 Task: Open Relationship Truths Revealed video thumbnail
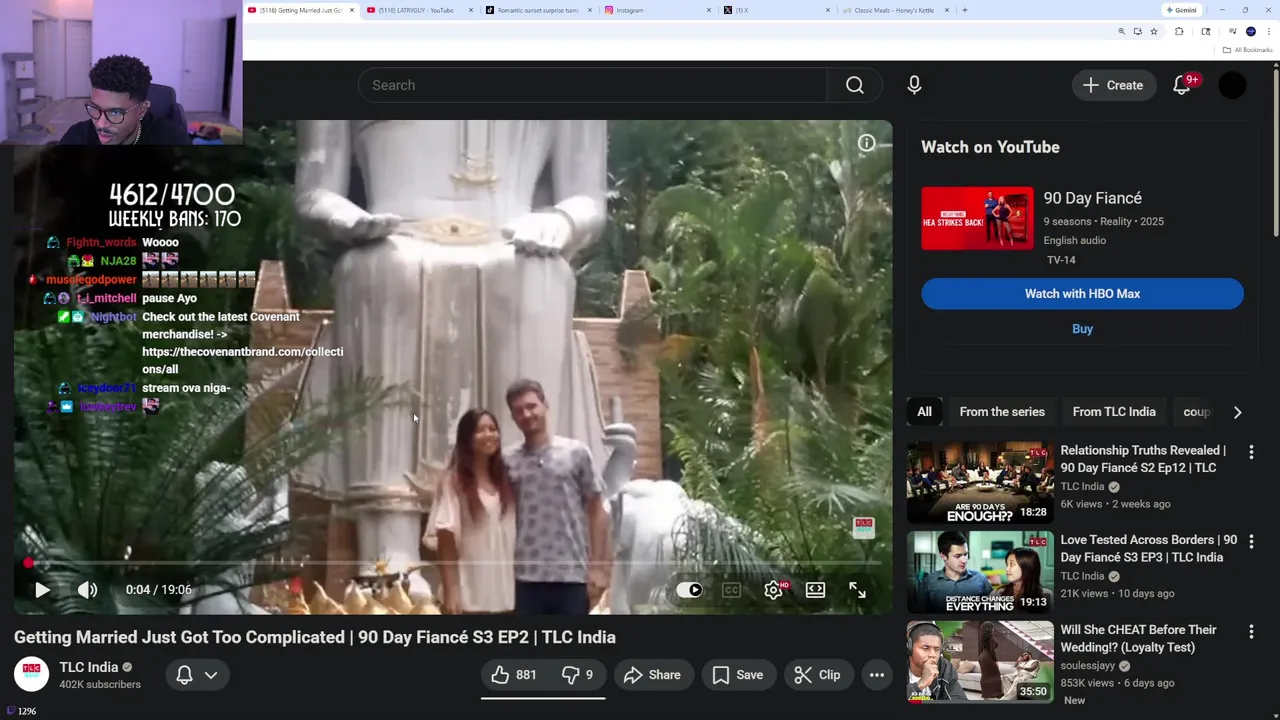point(980,483)
